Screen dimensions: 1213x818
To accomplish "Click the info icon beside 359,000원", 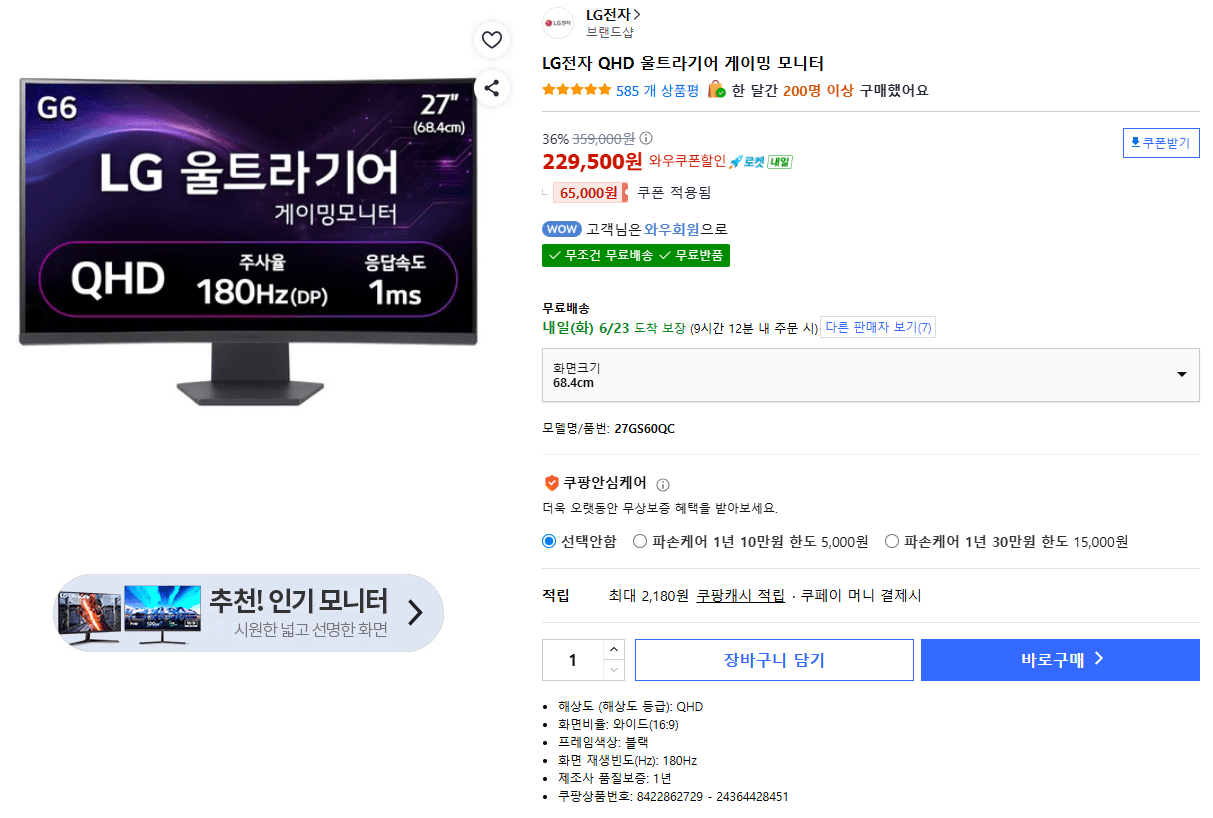I will 646,139.
